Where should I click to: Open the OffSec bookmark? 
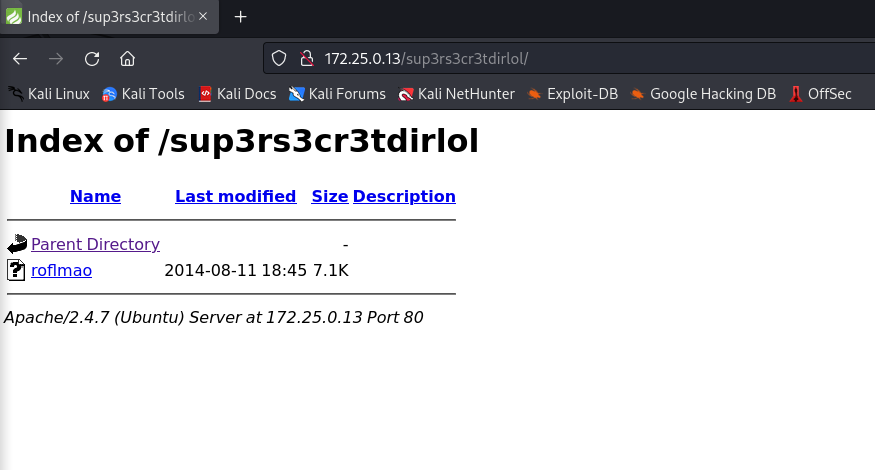pos(820,94)
